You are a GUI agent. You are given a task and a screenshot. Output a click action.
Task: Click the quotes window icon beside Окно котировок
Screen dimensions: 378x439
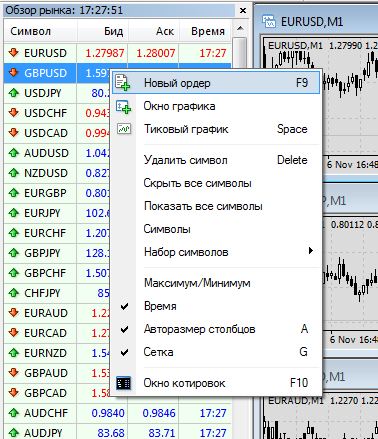click(123, 383)
